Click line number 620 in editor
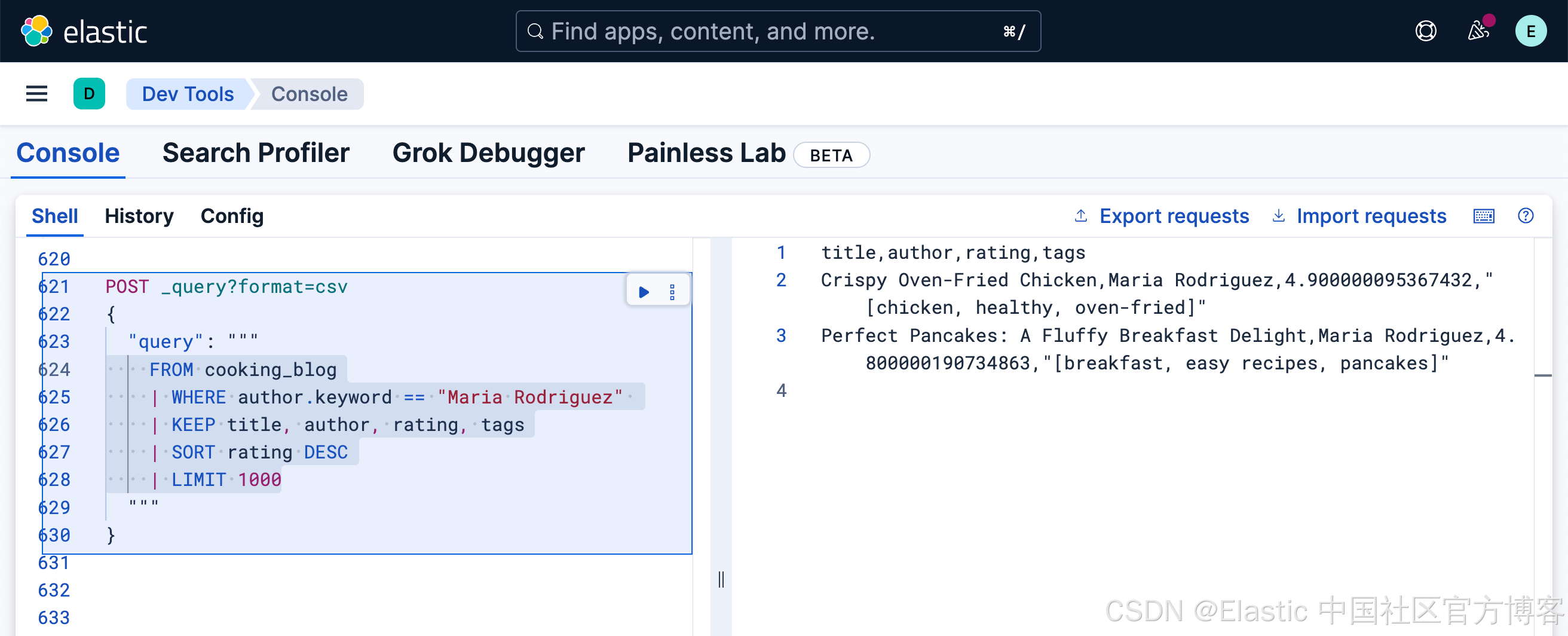Viewport: 1568px width, 636px height. point(54,259)
